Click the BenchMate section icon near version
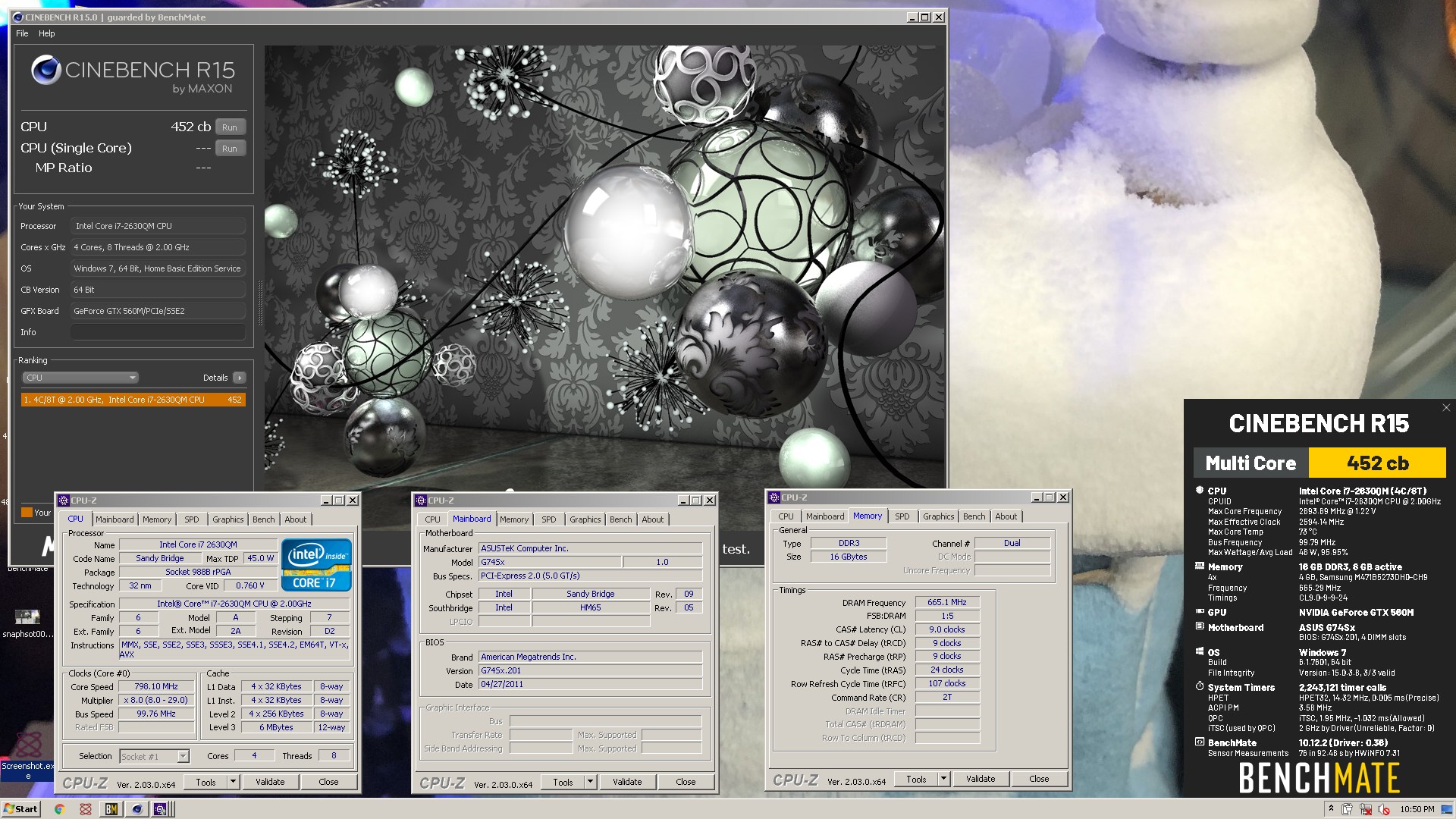This screenshot has height=819, width=1456. click(x=1200, y=742)
